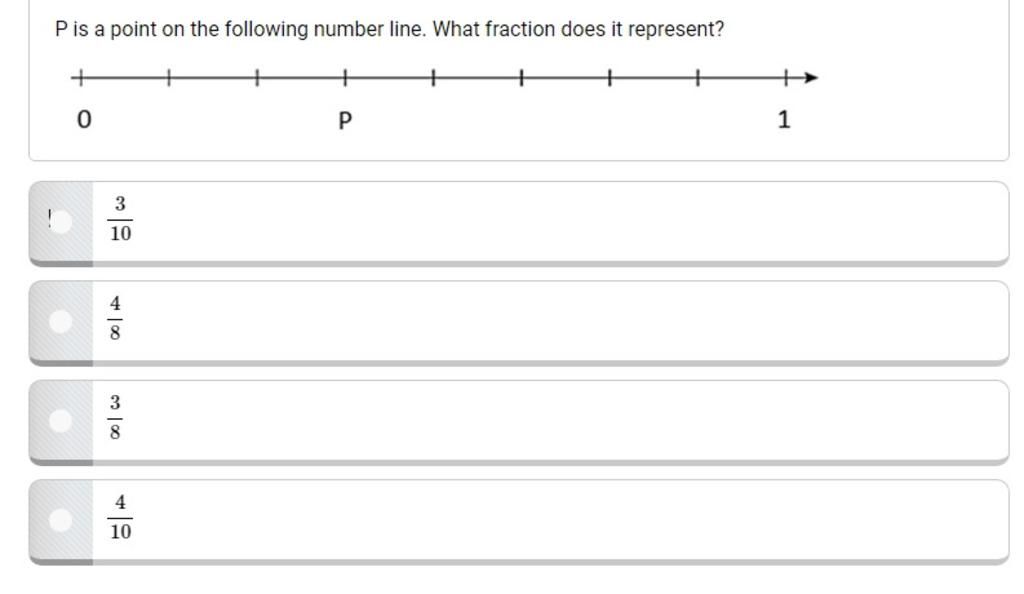Select the radio button for 3/10
Screen dimensions: 1024x594
click(x=61, y=221)
